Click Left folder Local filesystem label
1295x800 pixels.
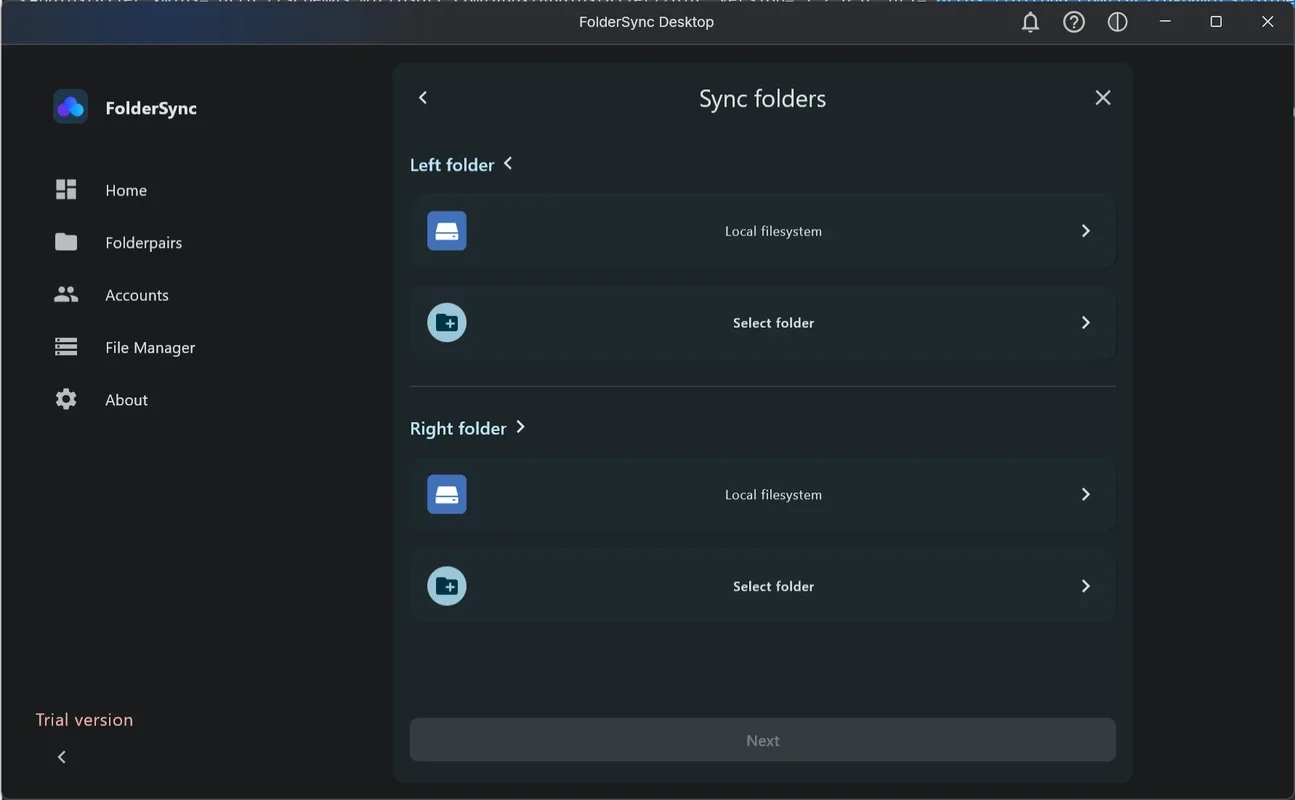coord(773,231)
